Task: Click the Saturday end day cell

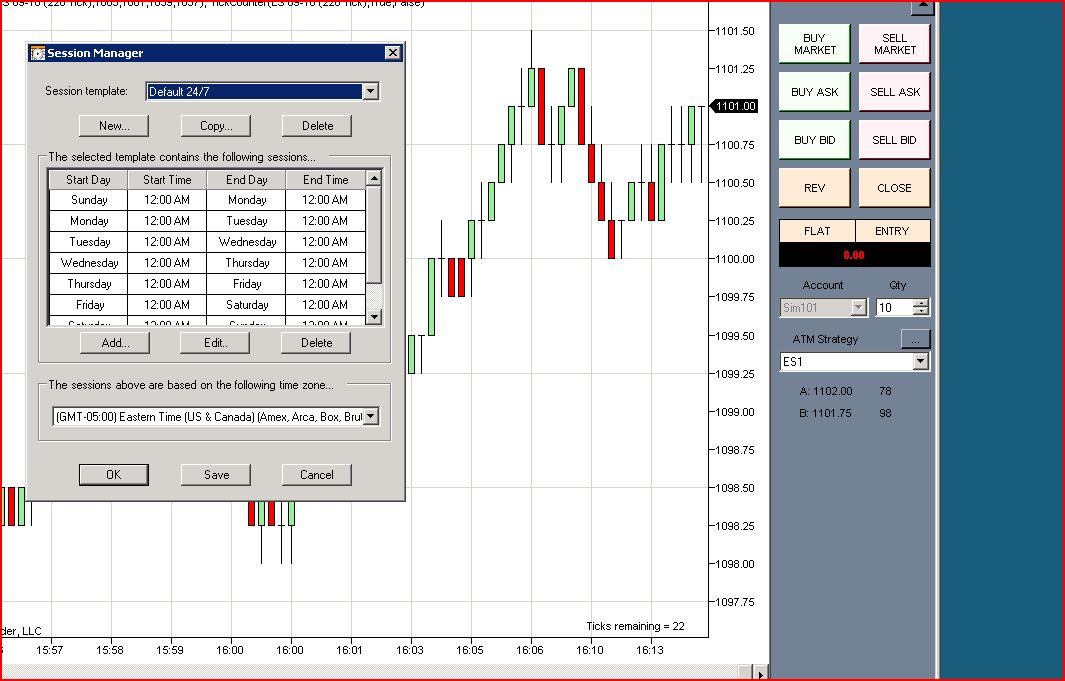Action: point(247,305)
